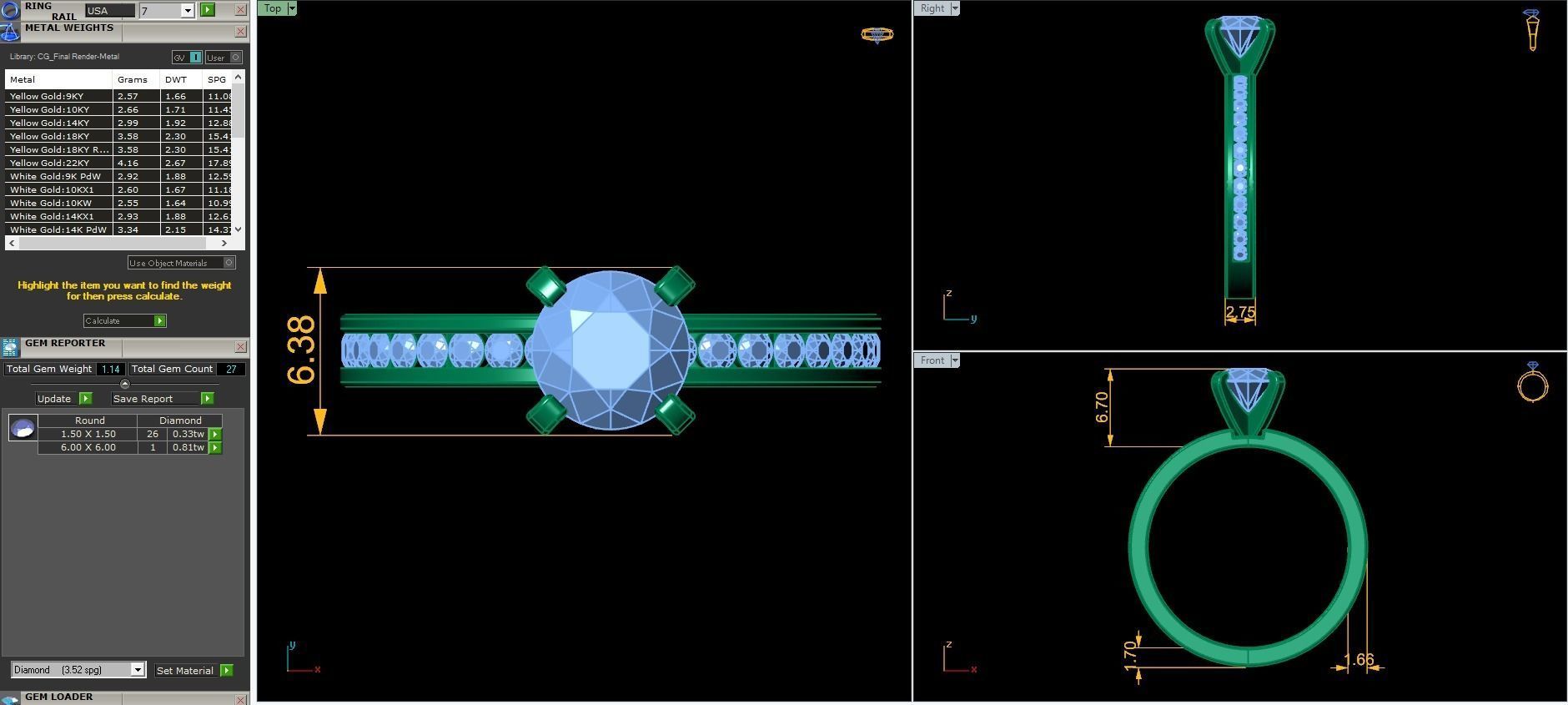Screen dimensions: 1568x705
Task: Click green arrow for 1.50 X 1.50 gems
Action: pyautogui.click(x=215, y=434)
